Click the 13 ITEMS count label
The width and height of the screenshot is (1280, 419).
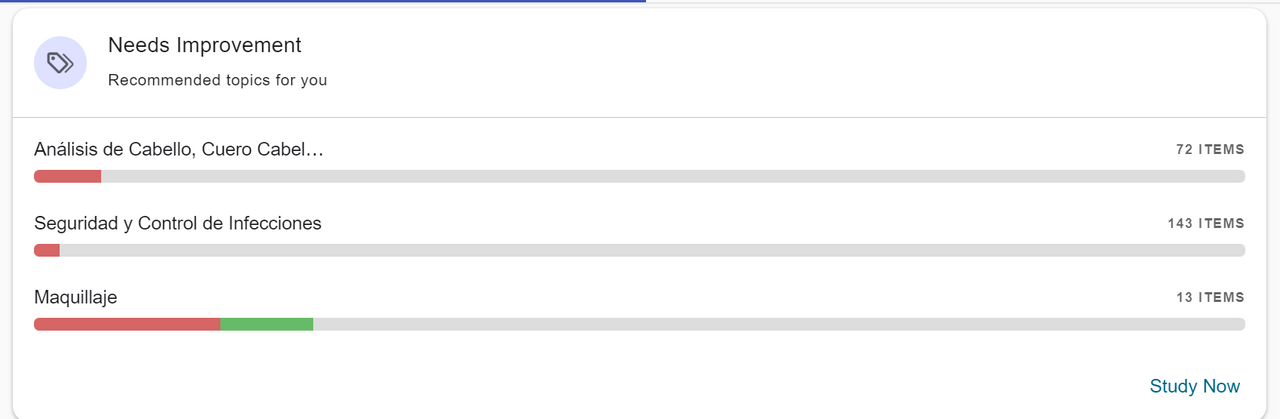[1210, 298]
